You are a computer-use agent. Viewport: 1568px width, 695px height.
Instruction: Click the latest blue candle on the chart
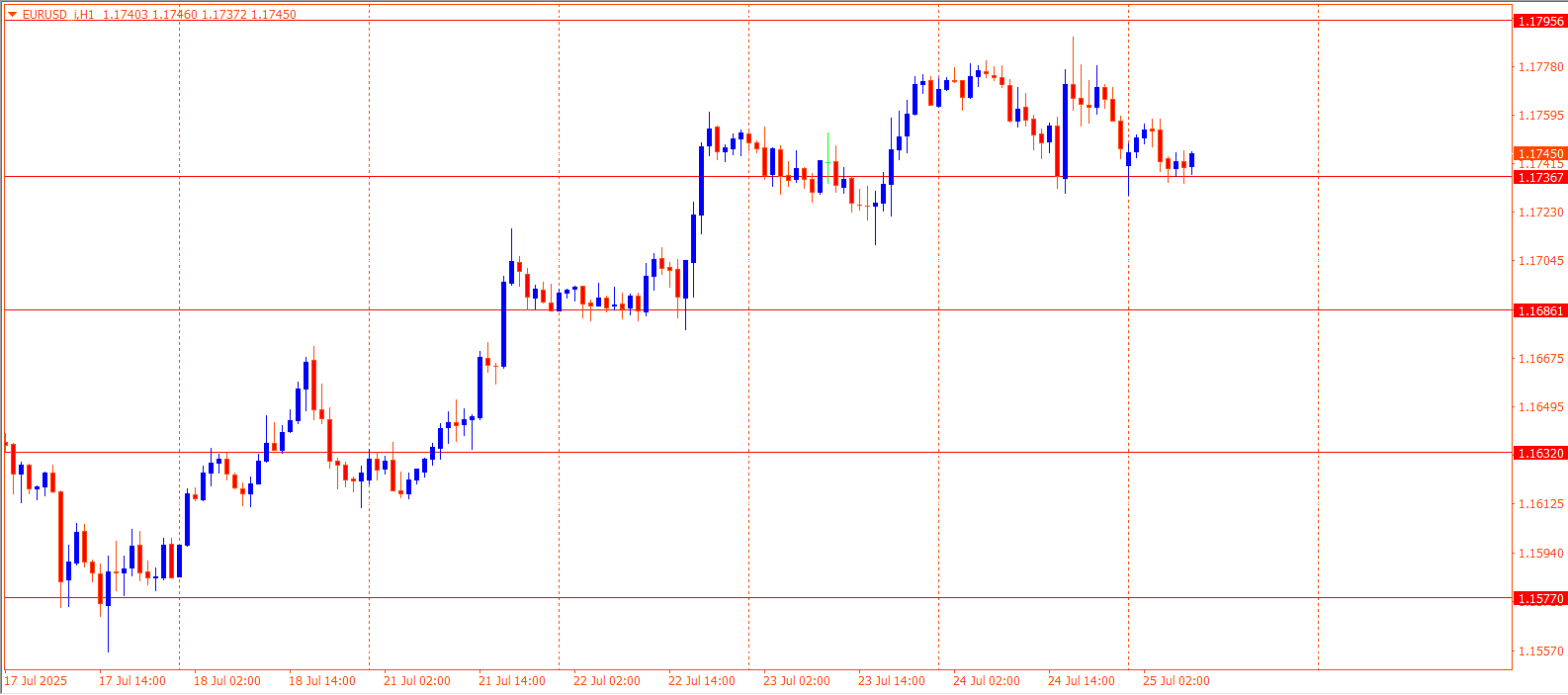coord(1192,160)
